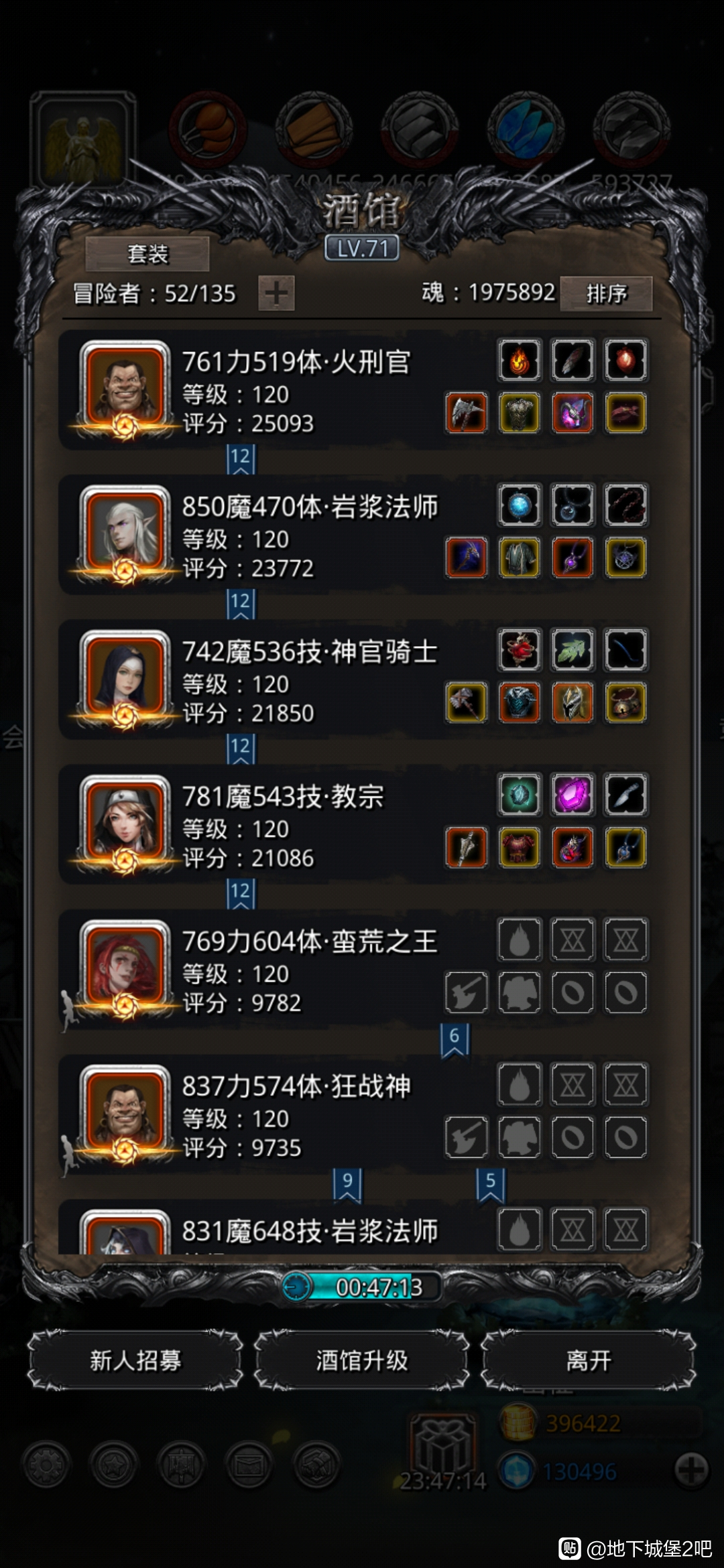The width and height of the screenshot is (724, 1568).
Task: Open the 排序 sort options
Action: tap(606, 293)
